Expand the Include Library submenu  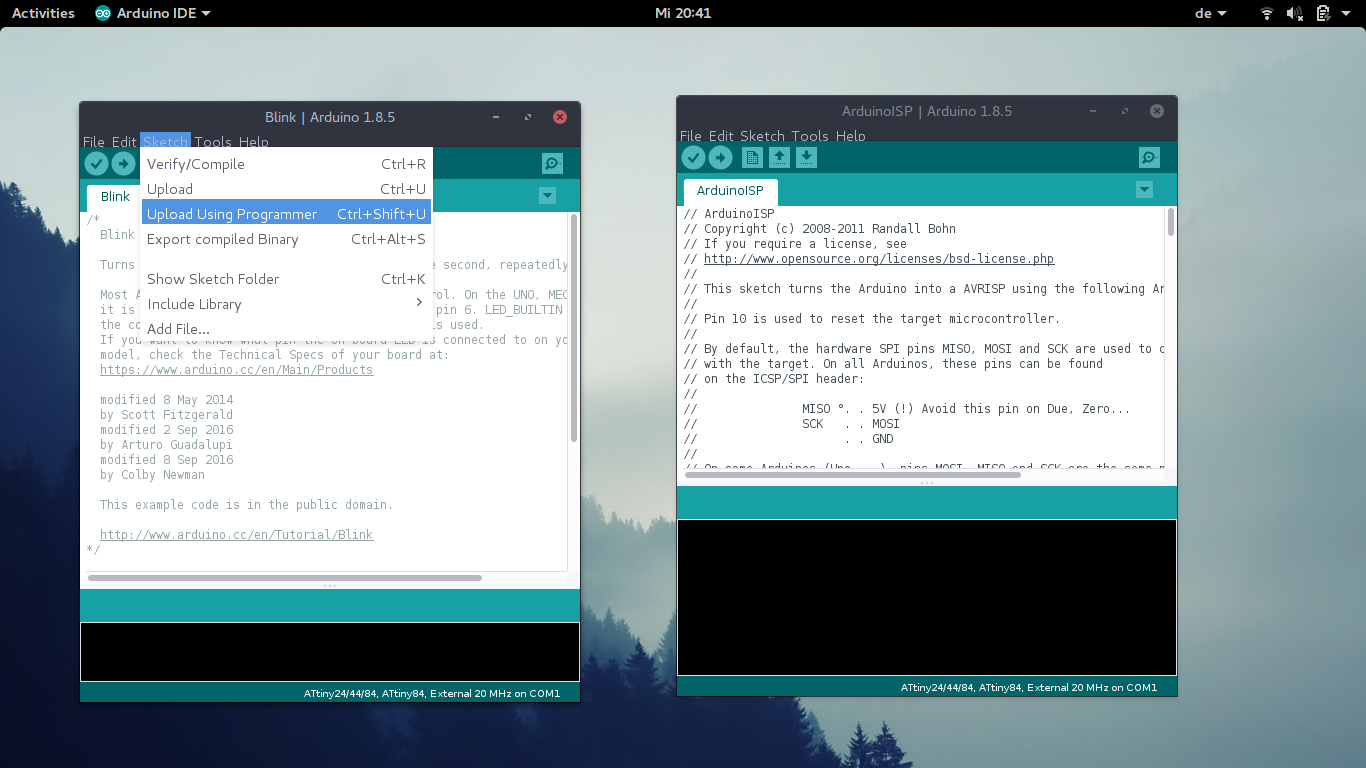[286, 304]
